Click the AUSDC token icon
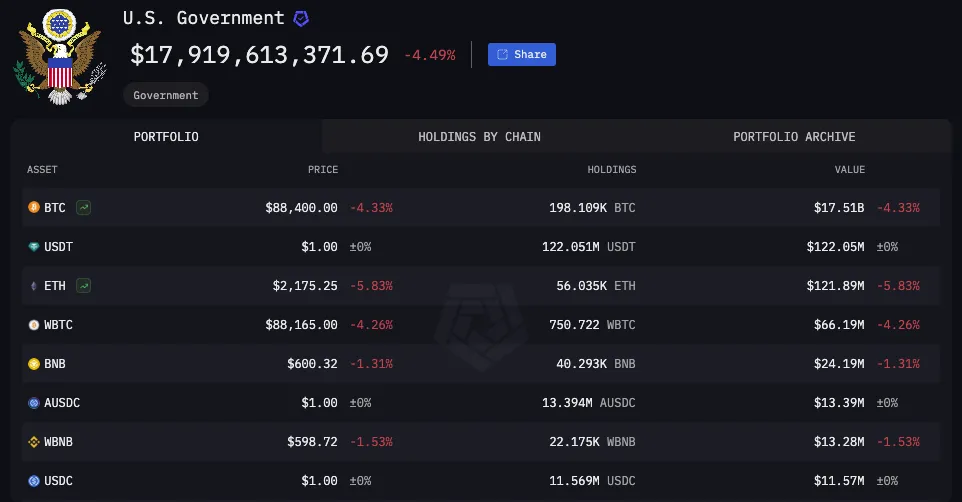Image resolution: width=962 pixels, height=502 pixels. point(34,403)
